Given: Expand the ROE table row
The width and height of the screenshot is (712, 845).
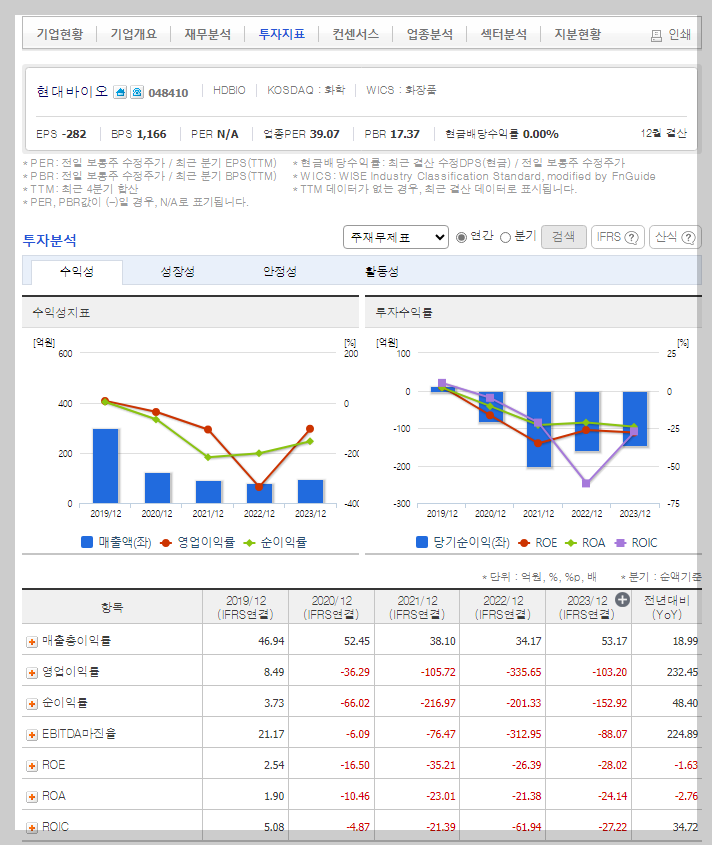Looking at the screenshot, I should 32,766.
